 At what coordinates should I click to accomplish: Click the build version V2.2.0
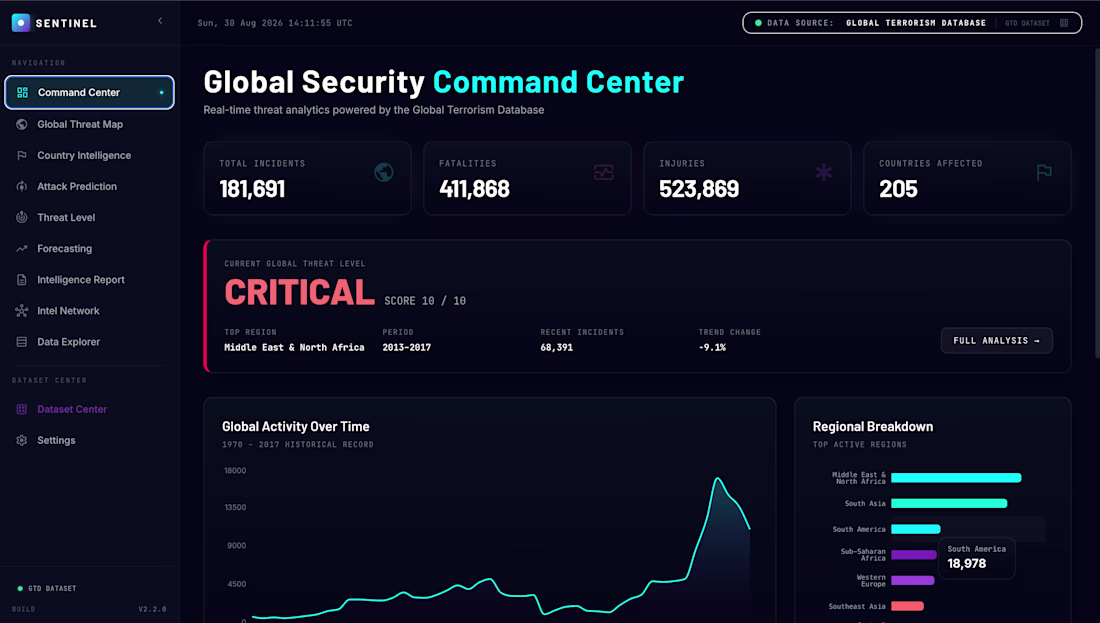[152, 609]
